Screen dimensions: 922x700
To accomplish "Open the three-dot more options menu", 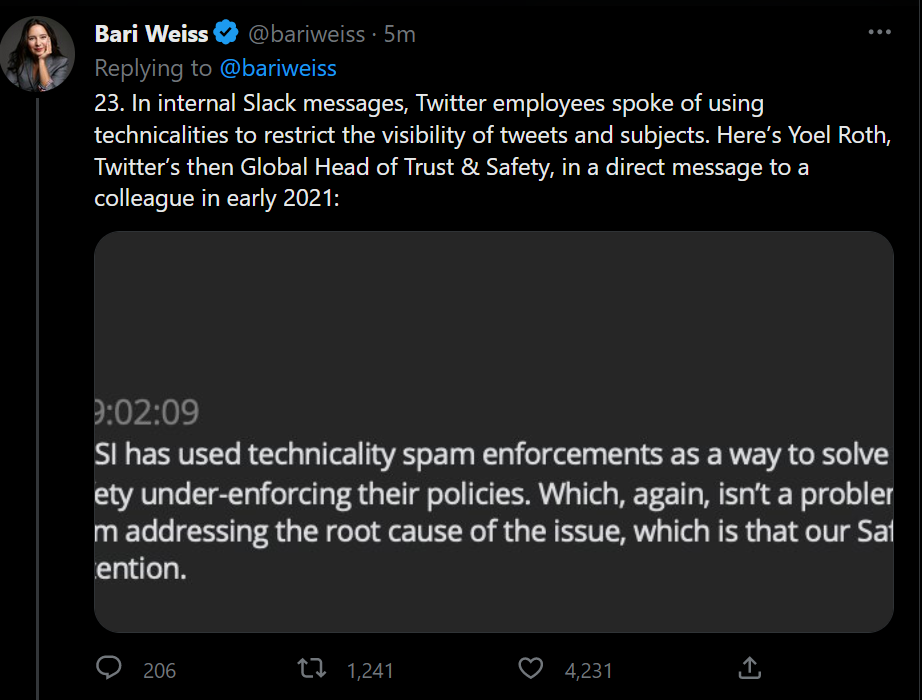I will pos(879,32).
